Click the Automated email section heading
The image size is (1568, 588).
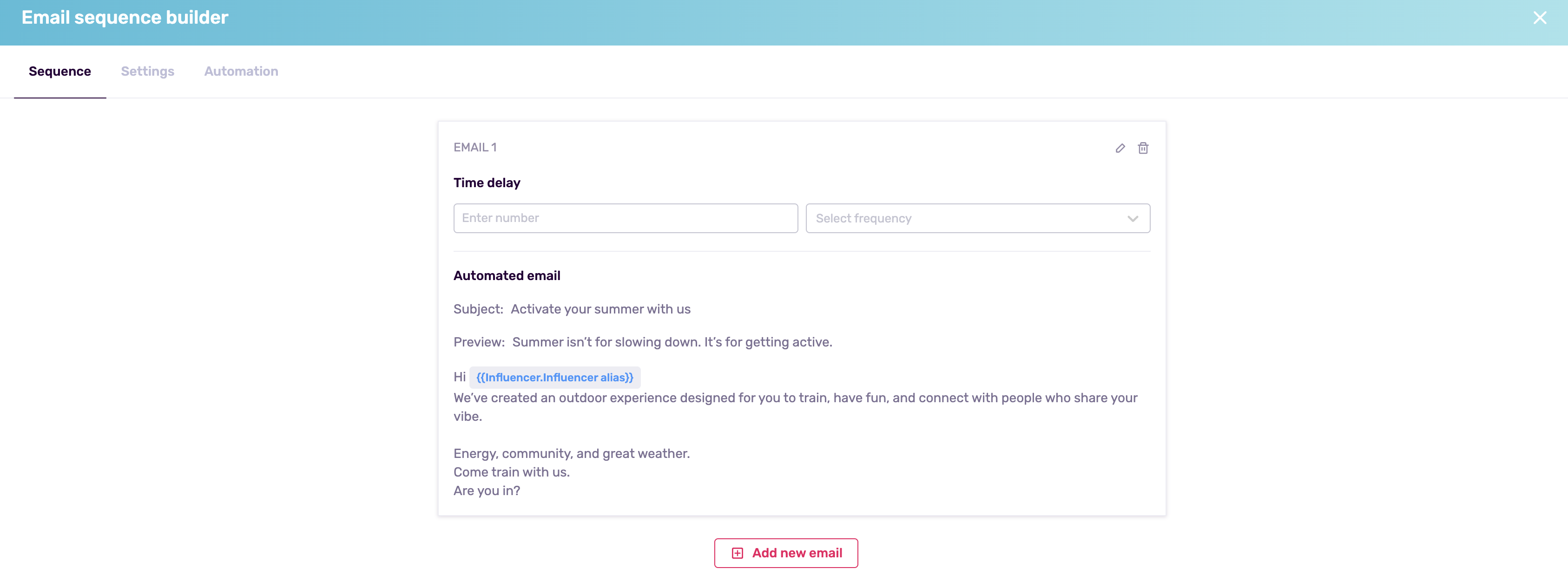tap(507, 275)
